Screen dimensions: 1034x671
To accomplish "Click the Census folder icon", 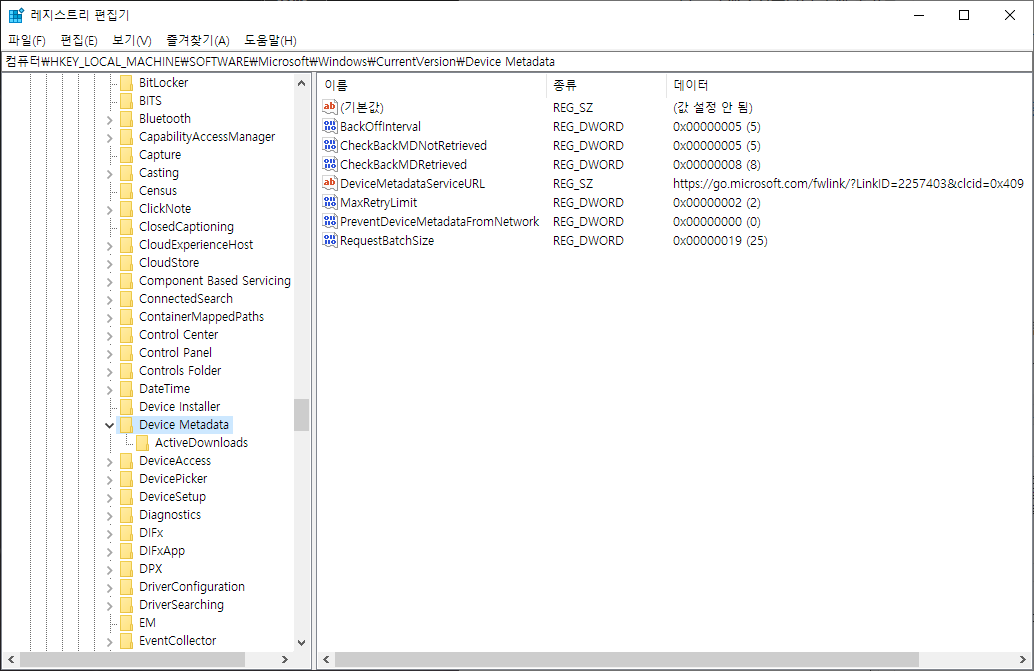I will [127, 190].
